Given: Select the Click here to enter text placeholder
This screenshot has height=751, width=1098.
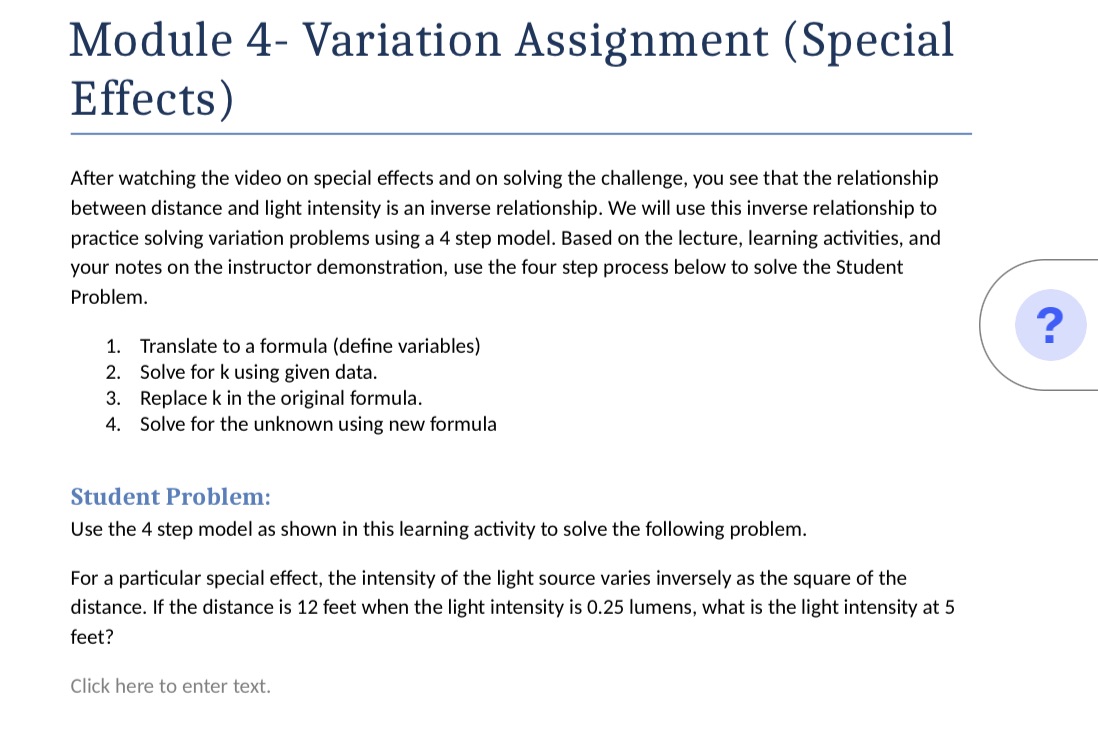Looking at the screenshot, I should click(x=170, y=686).
